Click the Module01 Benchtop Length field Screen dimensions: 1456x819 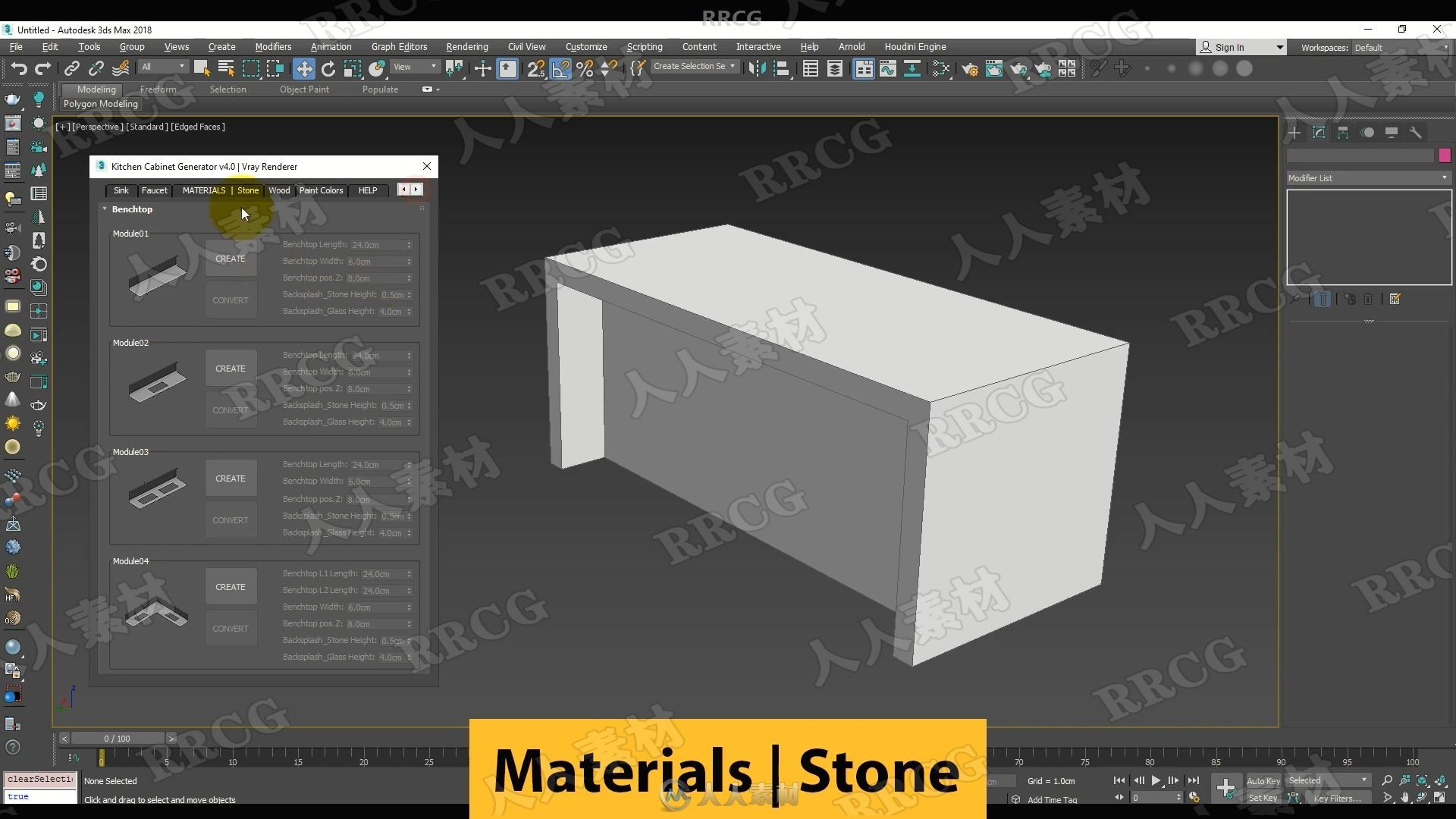point(381,245)
